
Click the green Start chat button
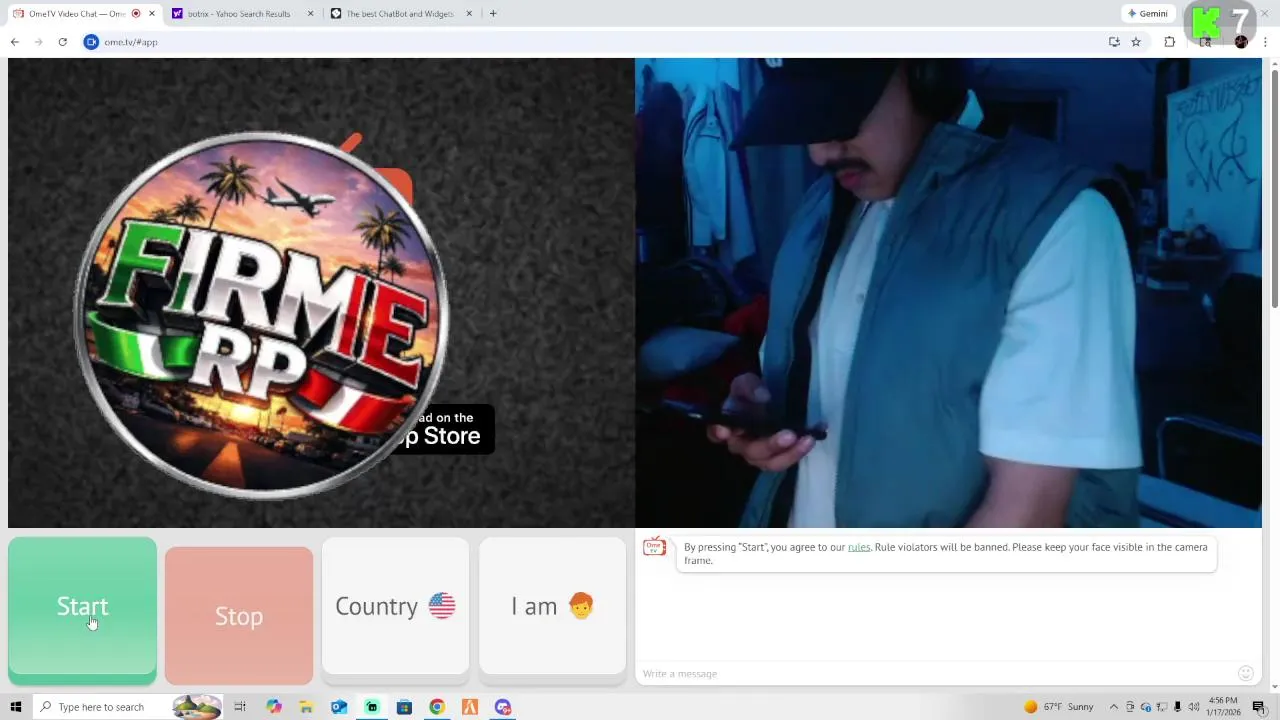tap(82, 610)
